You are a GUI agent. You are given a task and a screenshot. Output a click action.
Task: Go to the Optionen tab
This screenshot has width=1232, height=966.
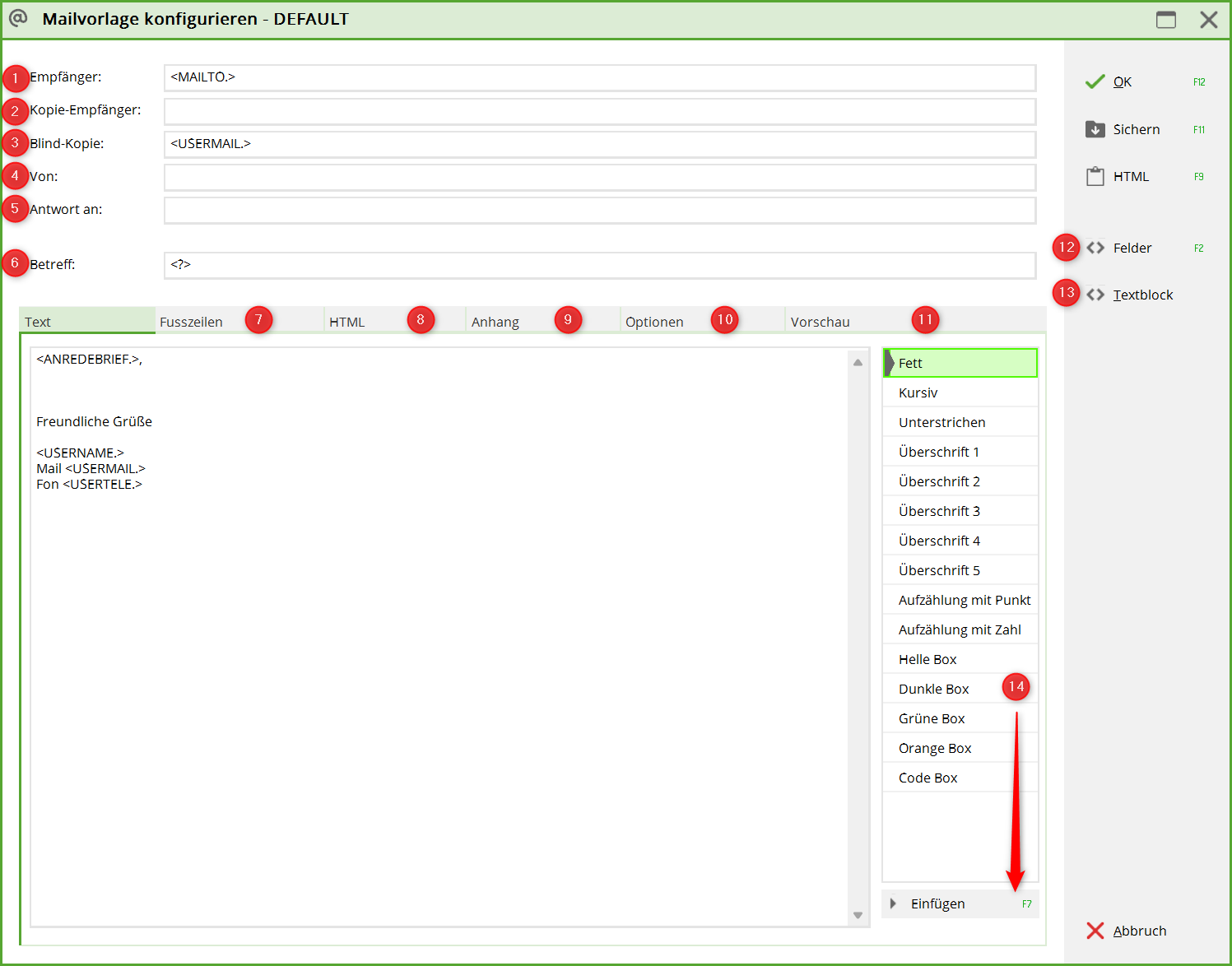tap(654, 322)
